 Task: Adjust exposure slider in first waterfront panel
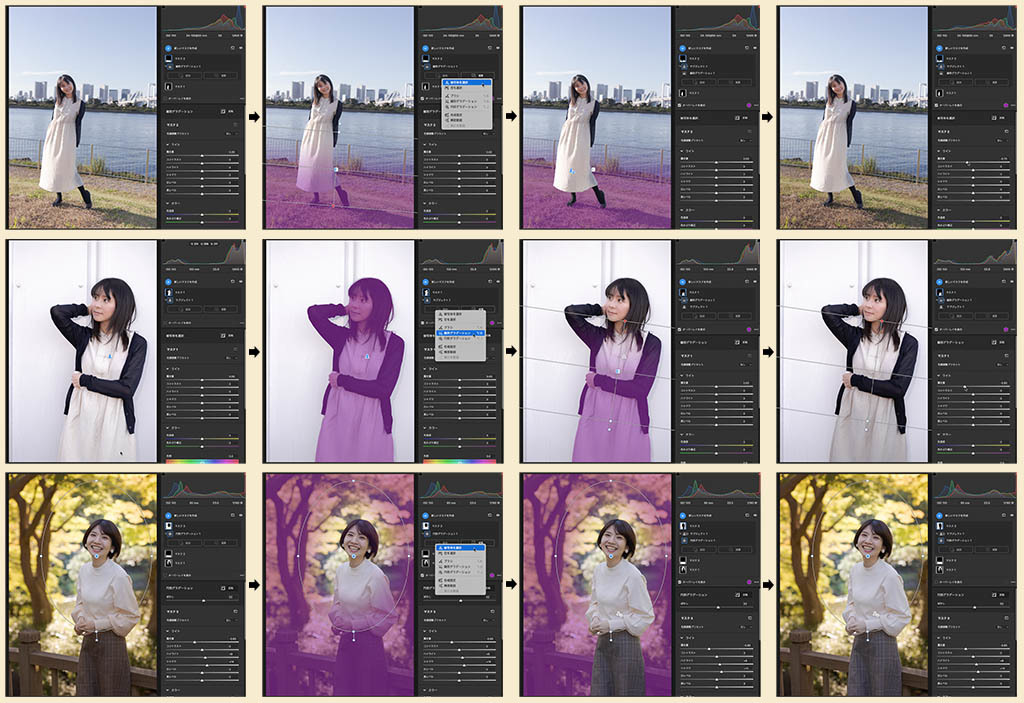tap(202, 155)
